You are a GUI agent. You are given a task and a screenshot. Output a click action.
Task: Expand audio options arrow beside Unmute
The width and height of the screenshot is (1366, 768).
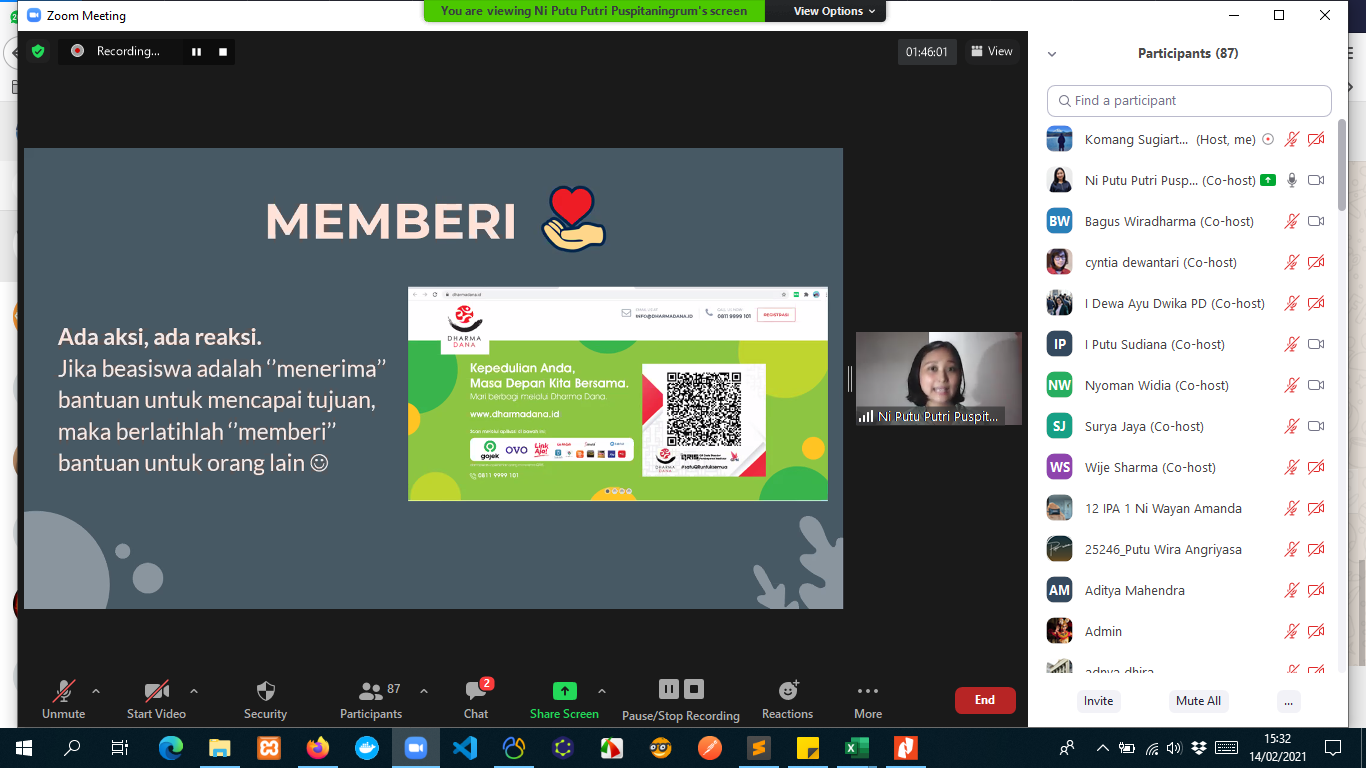point(96,691)
